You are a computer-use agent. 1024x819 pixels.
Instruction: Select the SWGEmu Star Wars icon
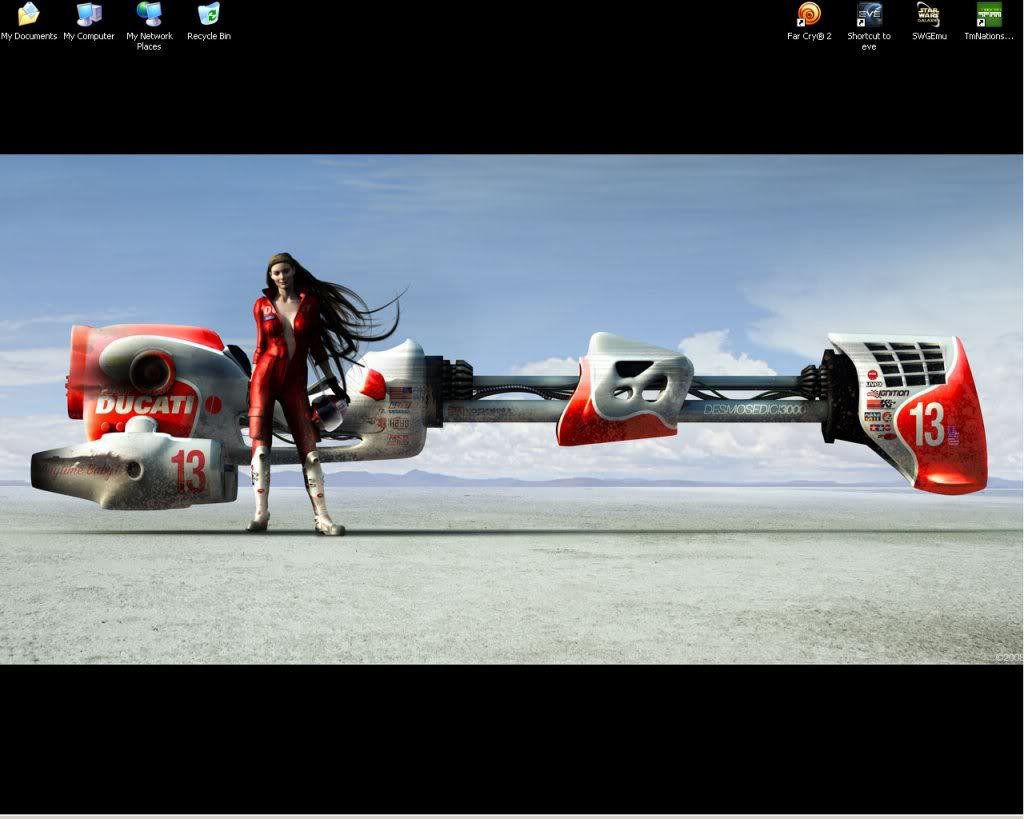[x=928, y=14]
